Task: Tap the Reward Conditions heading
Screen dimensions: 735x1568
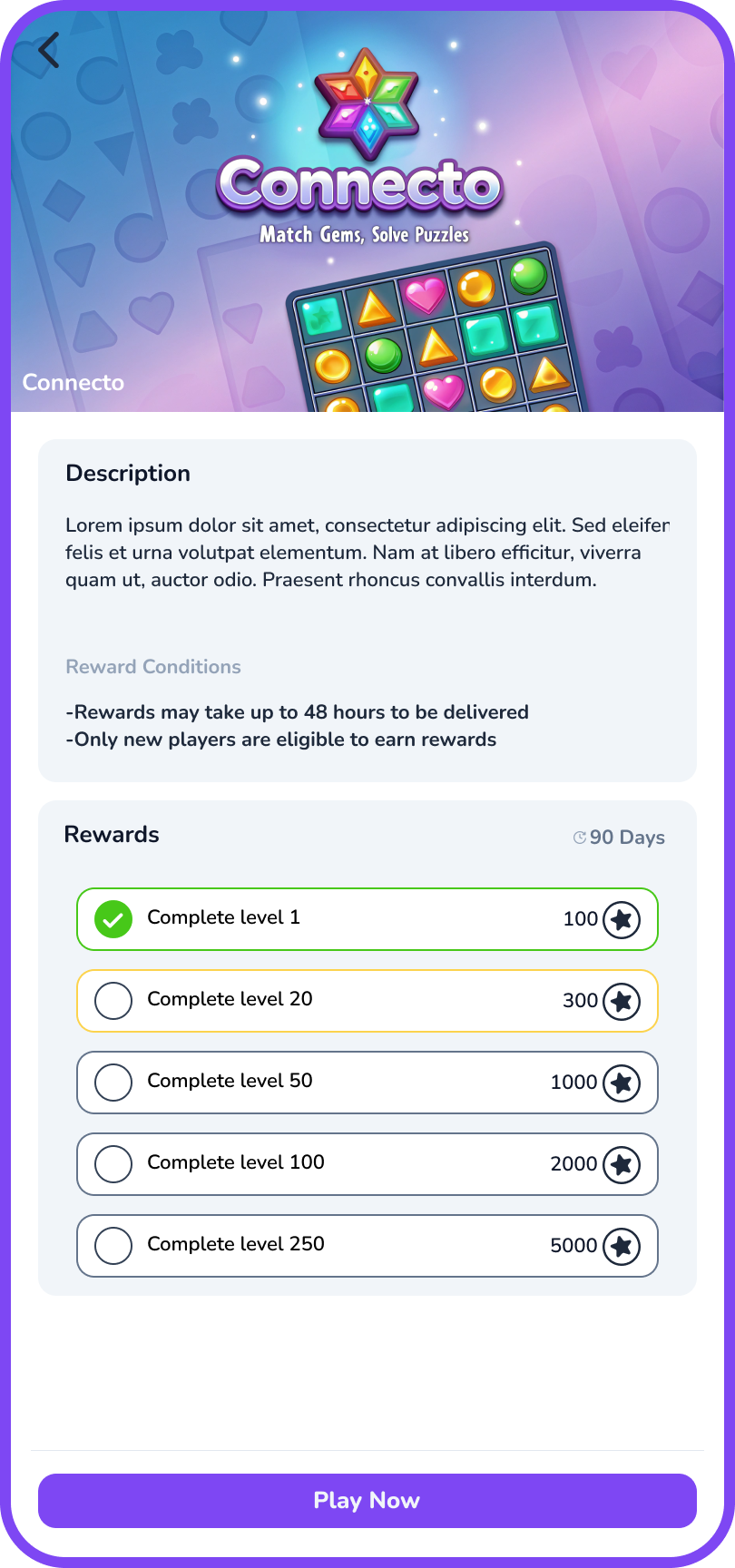Action: pos(152,667)
